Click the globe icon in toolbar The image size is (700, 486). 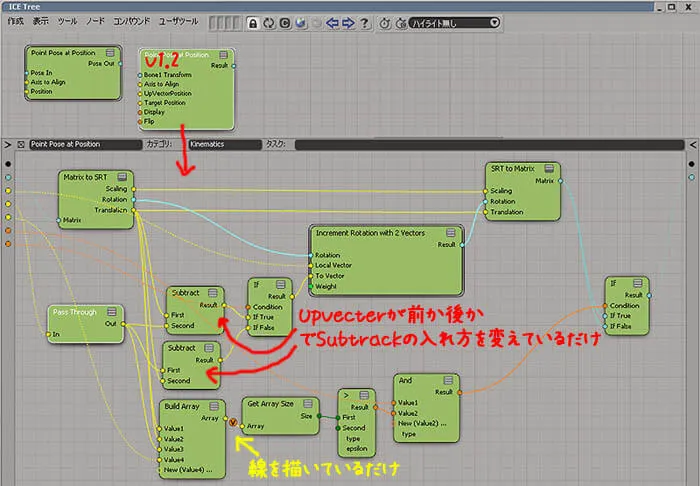click(x=301, y=23)
